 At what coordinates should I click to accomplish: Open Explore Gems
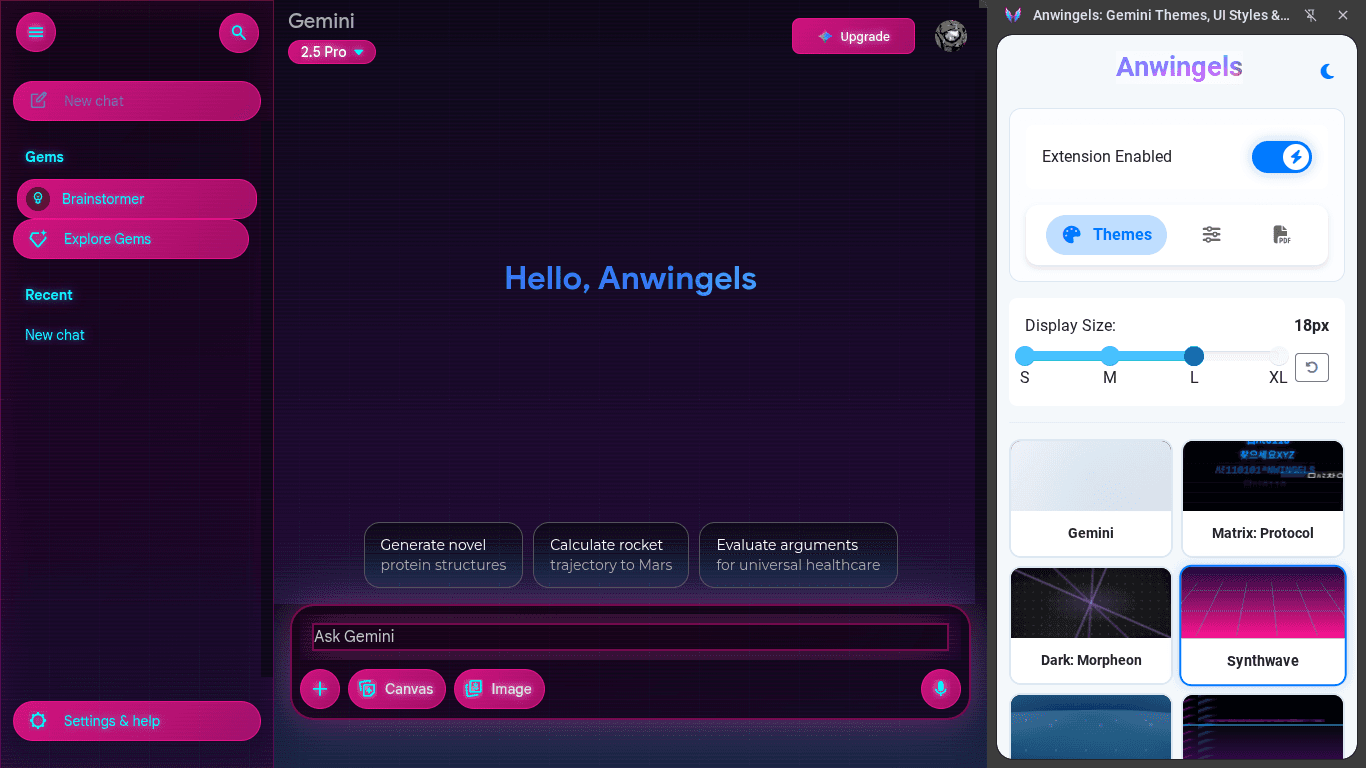(x=131, y=239)
